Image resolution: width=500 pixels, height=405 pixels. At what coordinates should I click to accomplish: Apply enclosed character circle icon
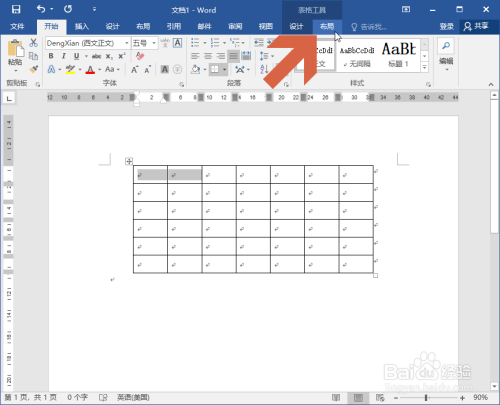pos(178,69)
